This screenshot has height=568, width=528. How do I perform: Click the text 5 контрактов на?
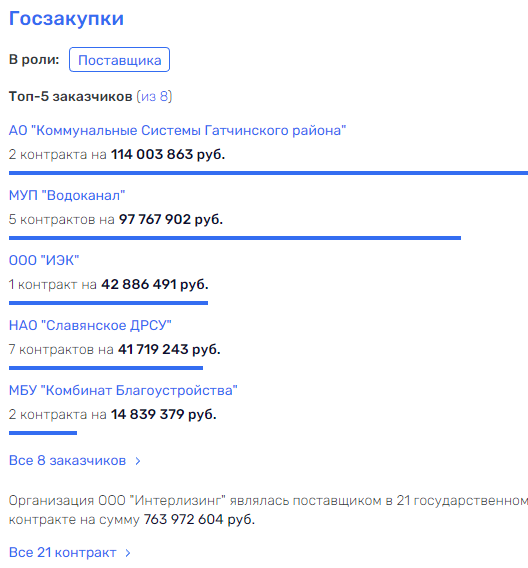pos(62,220)
